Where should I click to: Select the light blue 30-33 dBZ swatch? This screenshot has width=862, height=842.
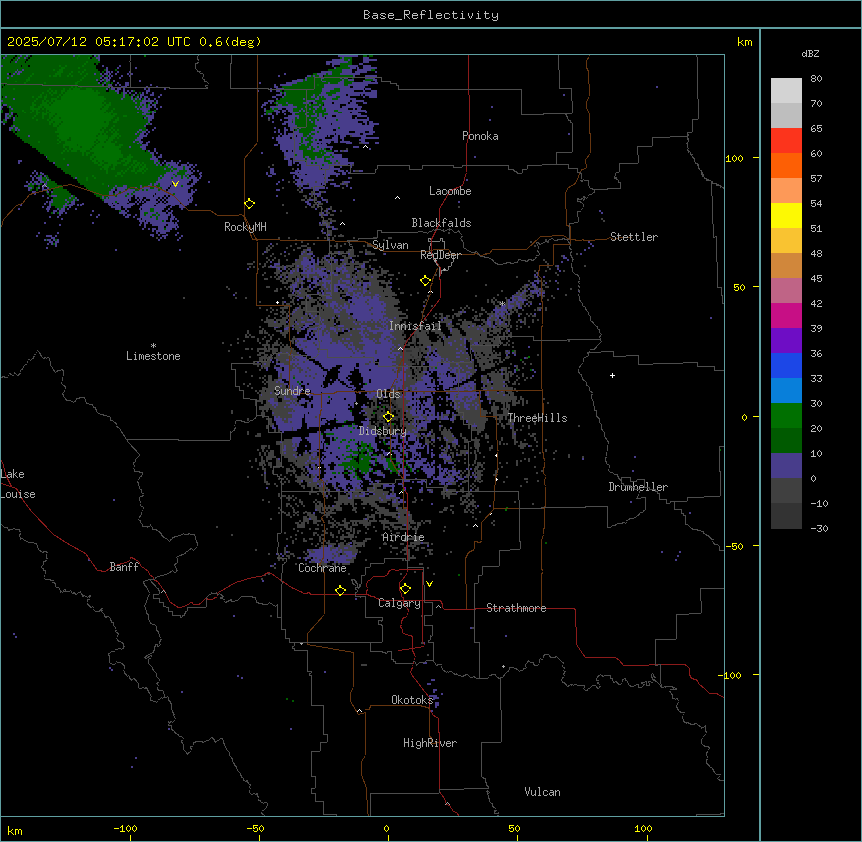[786, 391]
